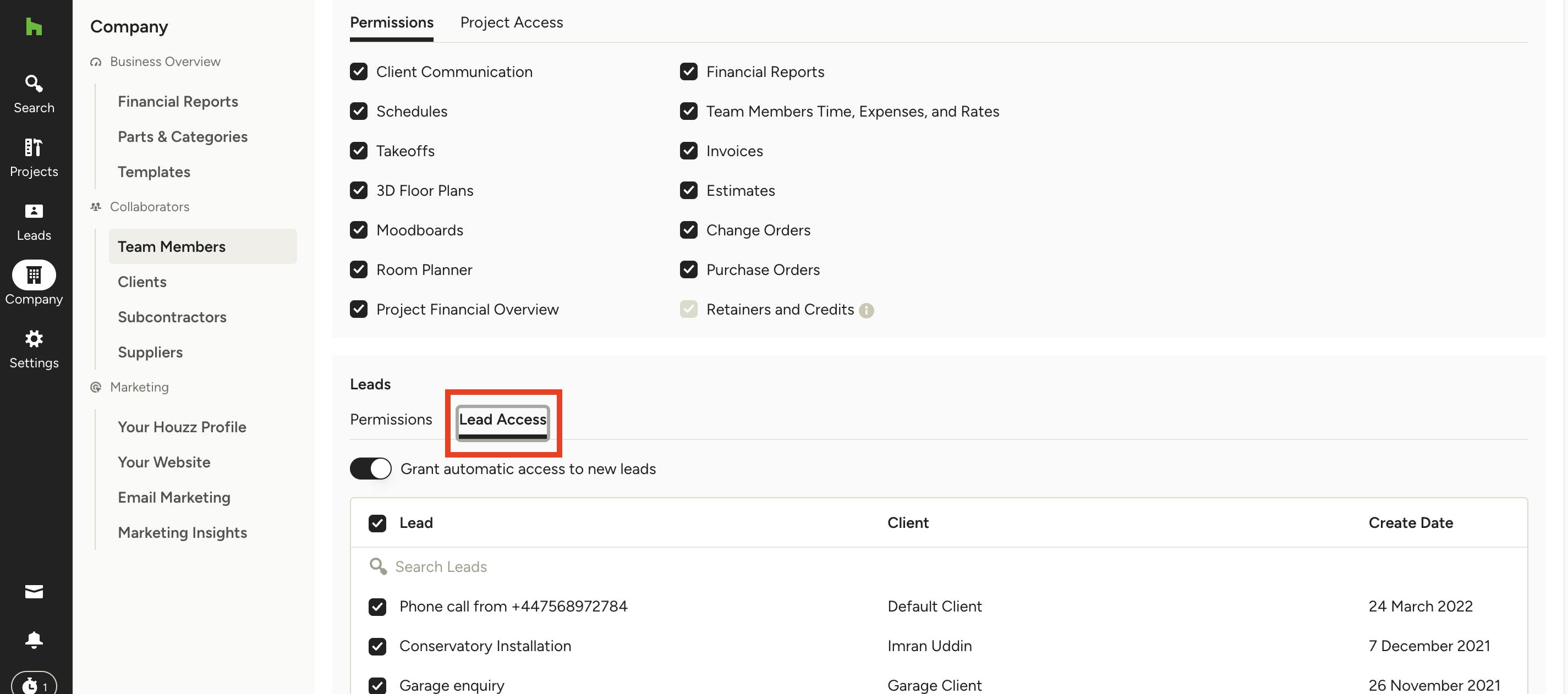Uncheck the Phone call from +447568972784 lead
The height and width of the screenshot is (694, 1568).
(377, 607)
